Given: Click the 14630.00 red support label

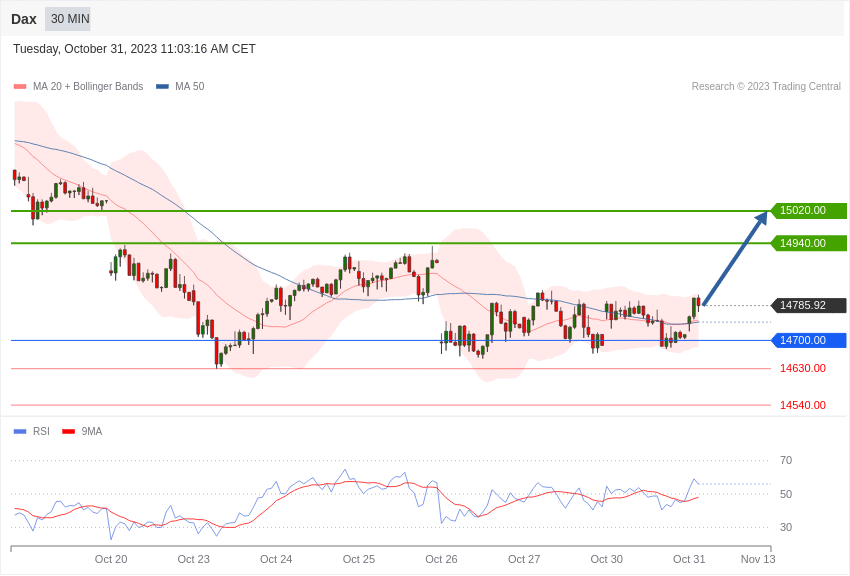Looking at the screenshot, I should 803,368.
